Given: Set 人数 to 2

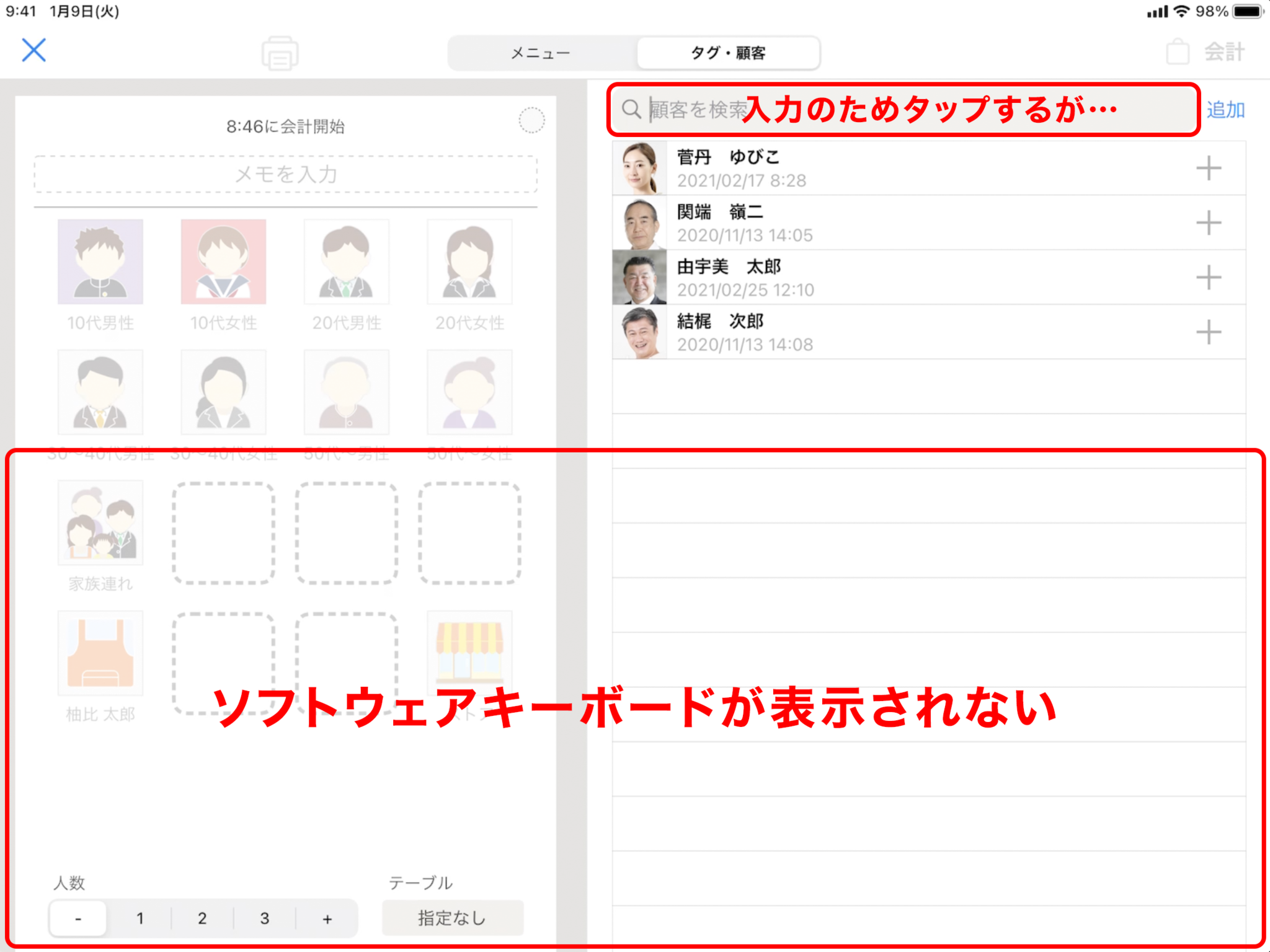Looking at the screenshot, I should 202,918.
